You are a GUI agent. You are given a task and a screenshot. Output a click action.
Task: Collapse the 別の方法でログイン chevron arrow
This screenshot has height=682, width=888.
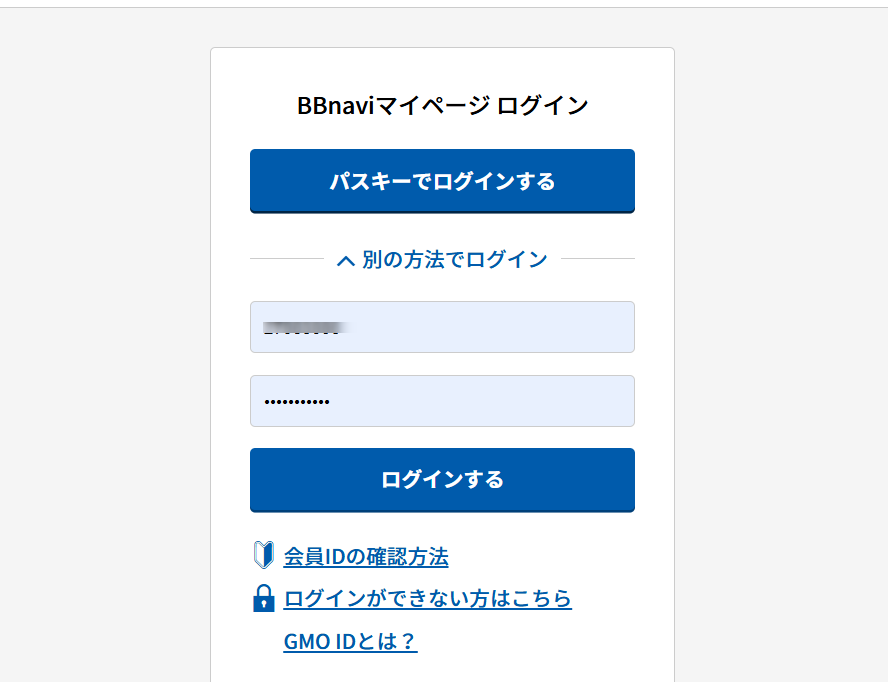click(x=345, y=261)
